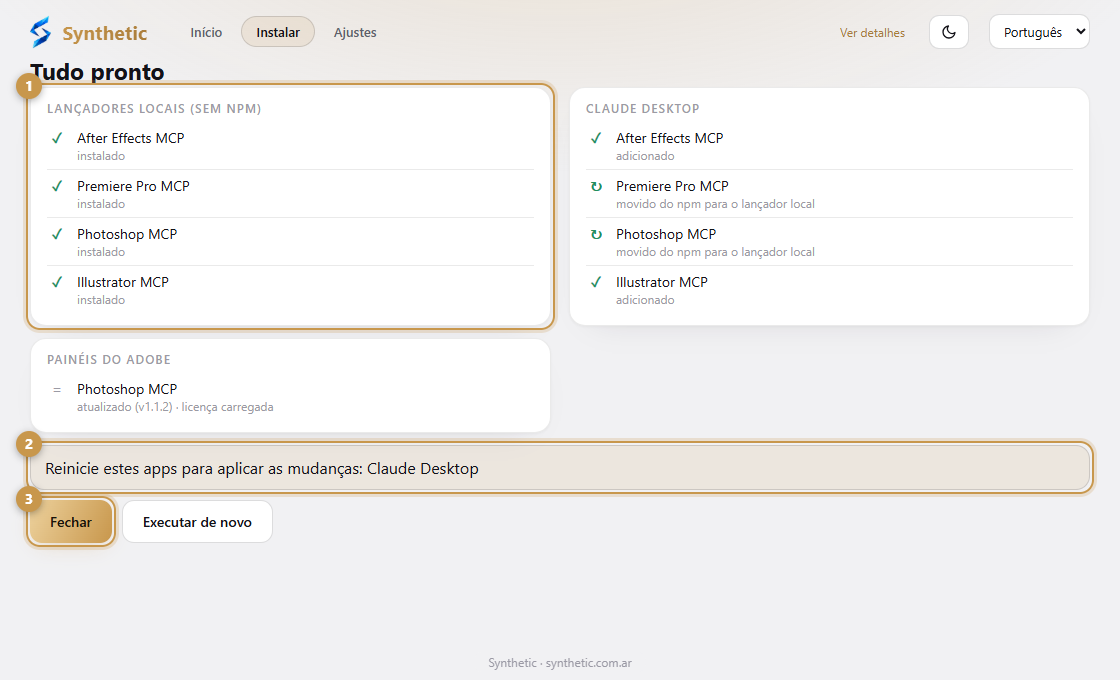Click Illustrator MCP checkmark under Claude Desktop

coord(596,281)
